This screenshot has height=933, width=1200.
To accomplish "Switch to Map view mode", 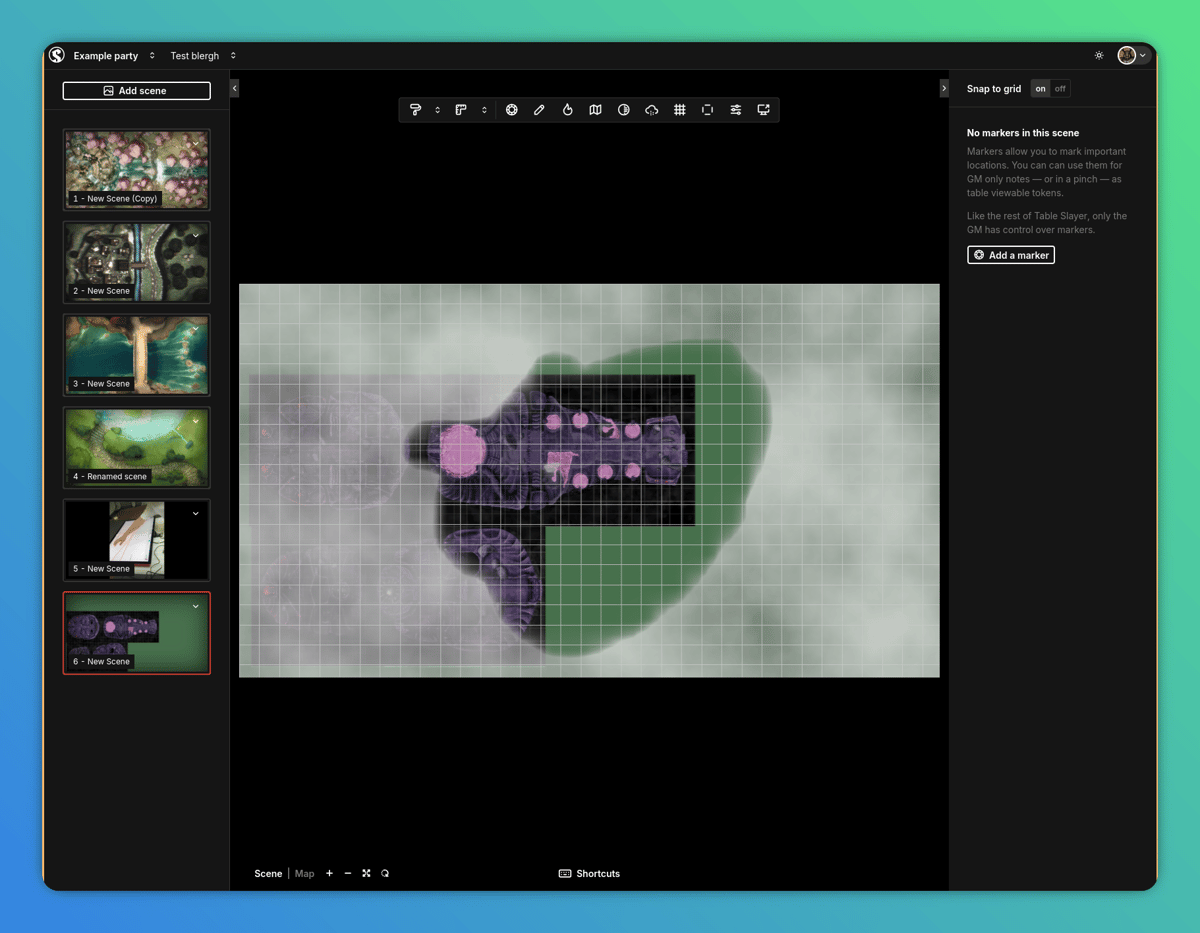I will coord(304,874).
